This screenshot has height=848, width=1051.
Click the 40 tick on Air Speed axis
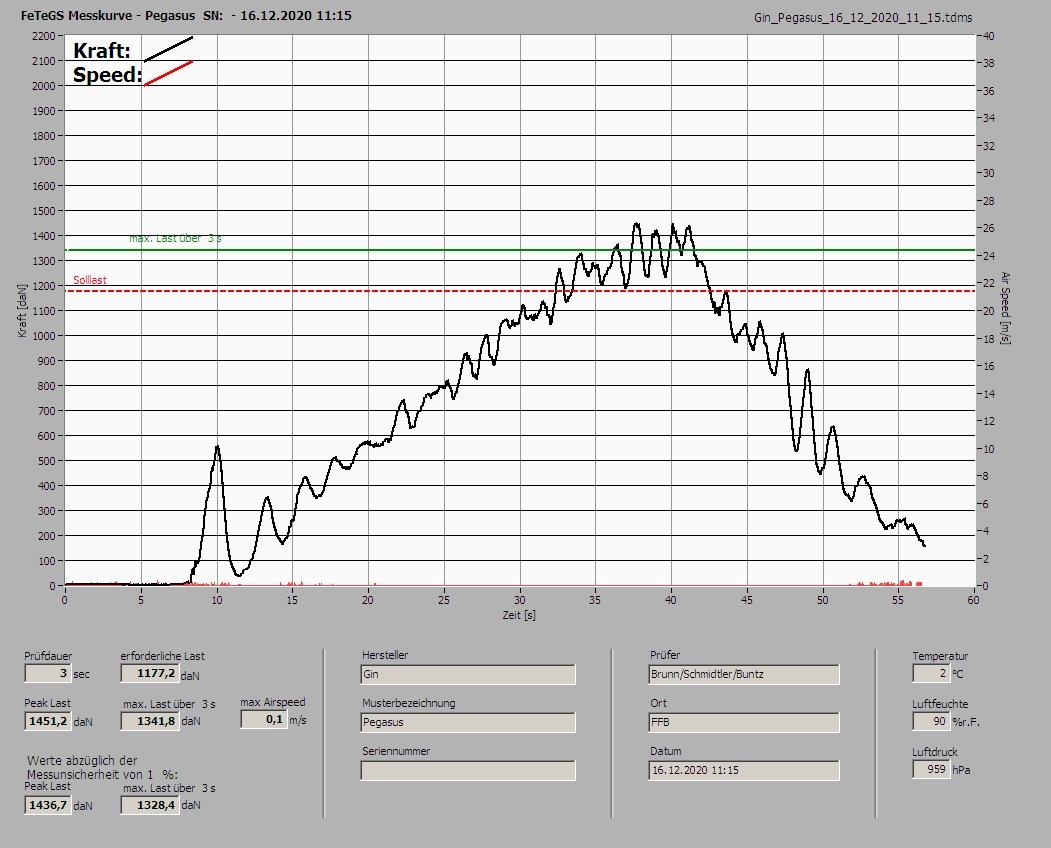coord(989,36)
